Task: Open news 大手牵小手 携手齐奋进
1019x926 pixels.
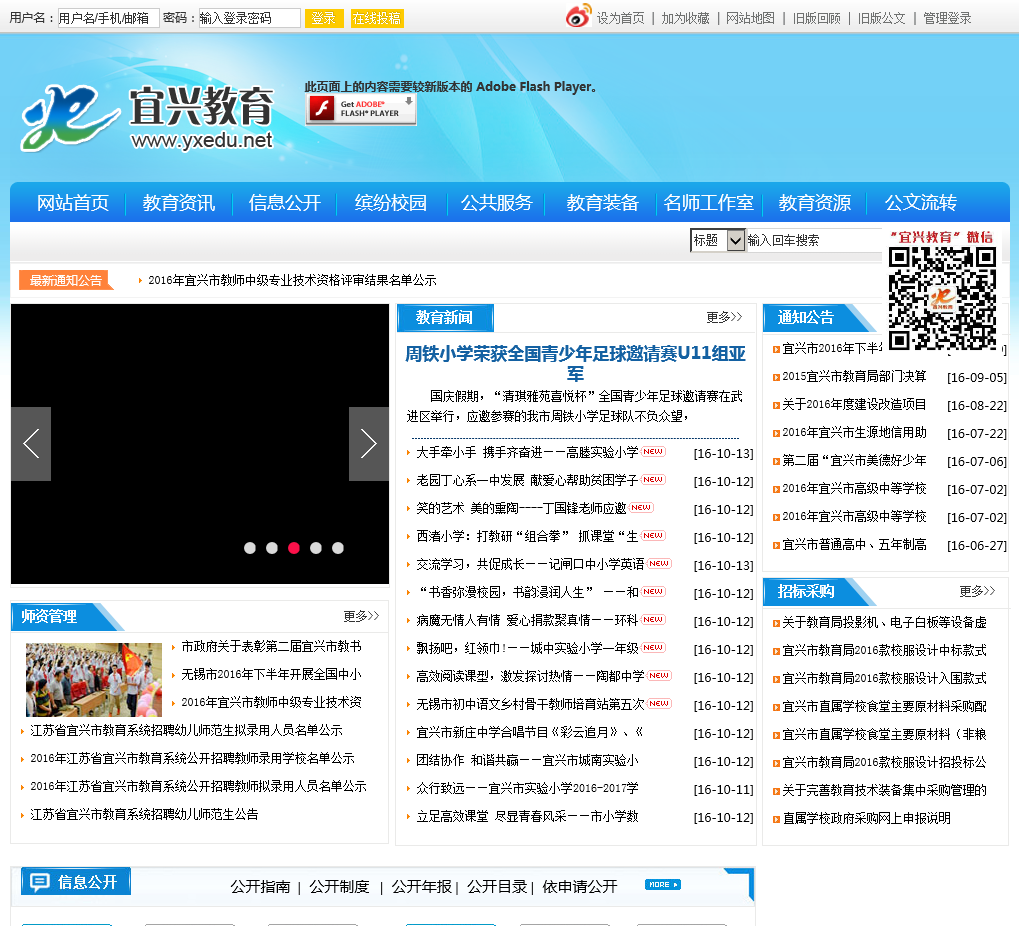Action: coord(527,452)
